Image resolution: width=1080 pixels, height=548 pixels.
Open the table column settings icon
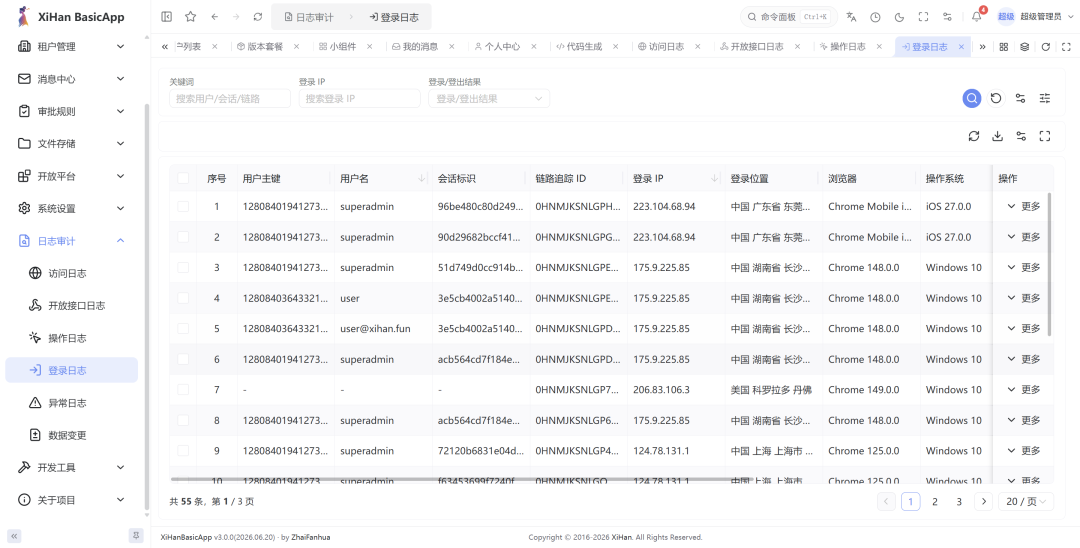(x=1021, y=136)
